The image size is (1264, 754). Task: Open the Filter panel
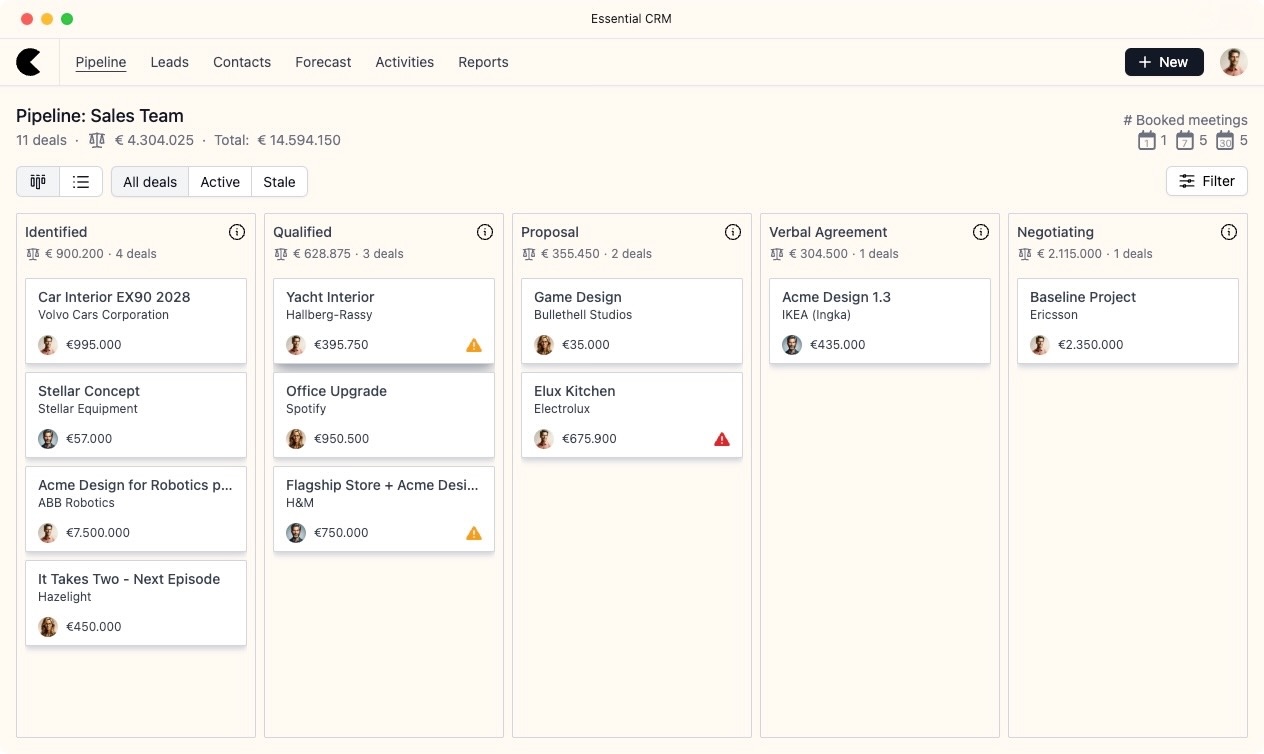[1207, 181]
